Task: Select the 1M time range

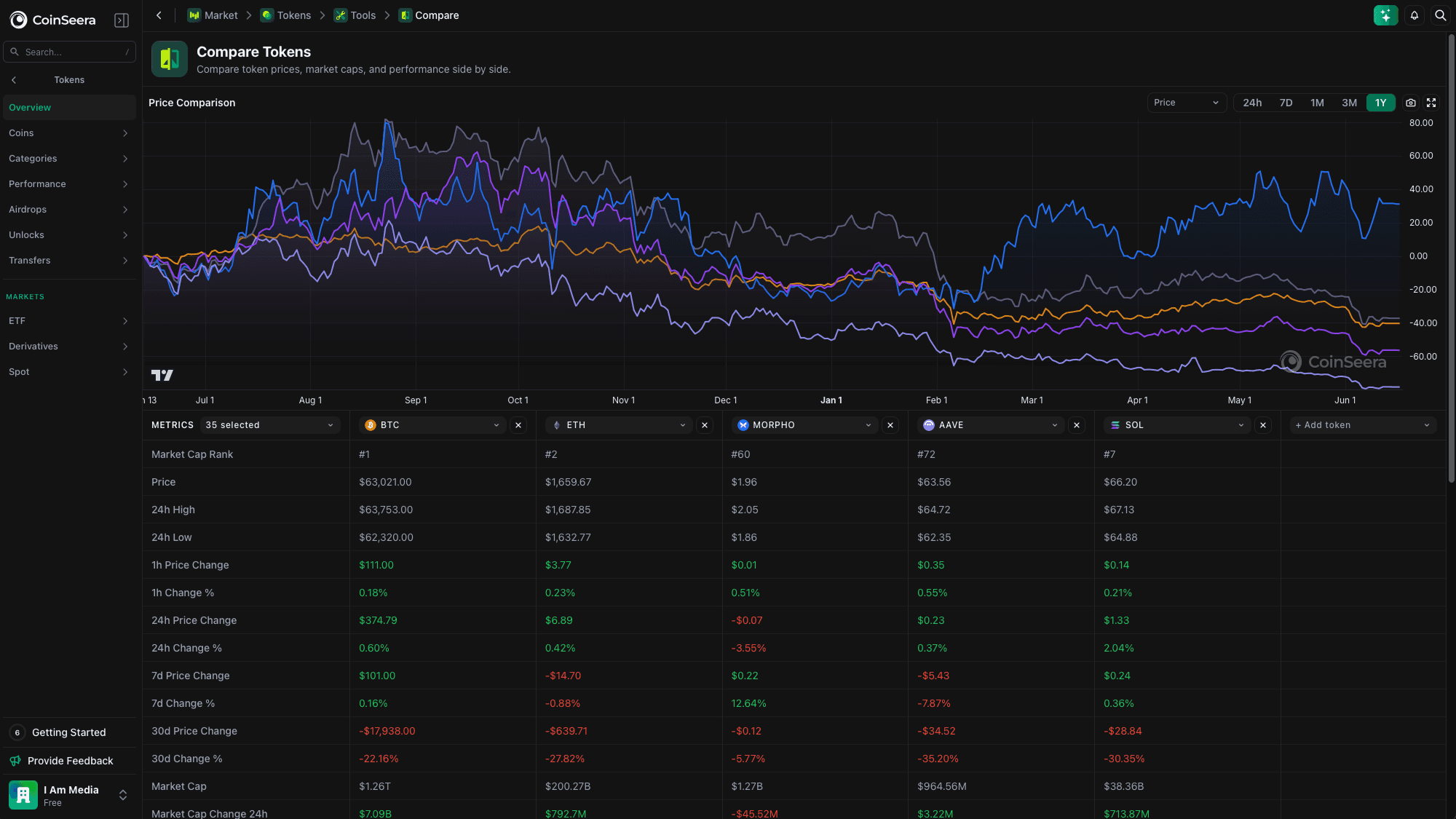Action: [1317, 103]
